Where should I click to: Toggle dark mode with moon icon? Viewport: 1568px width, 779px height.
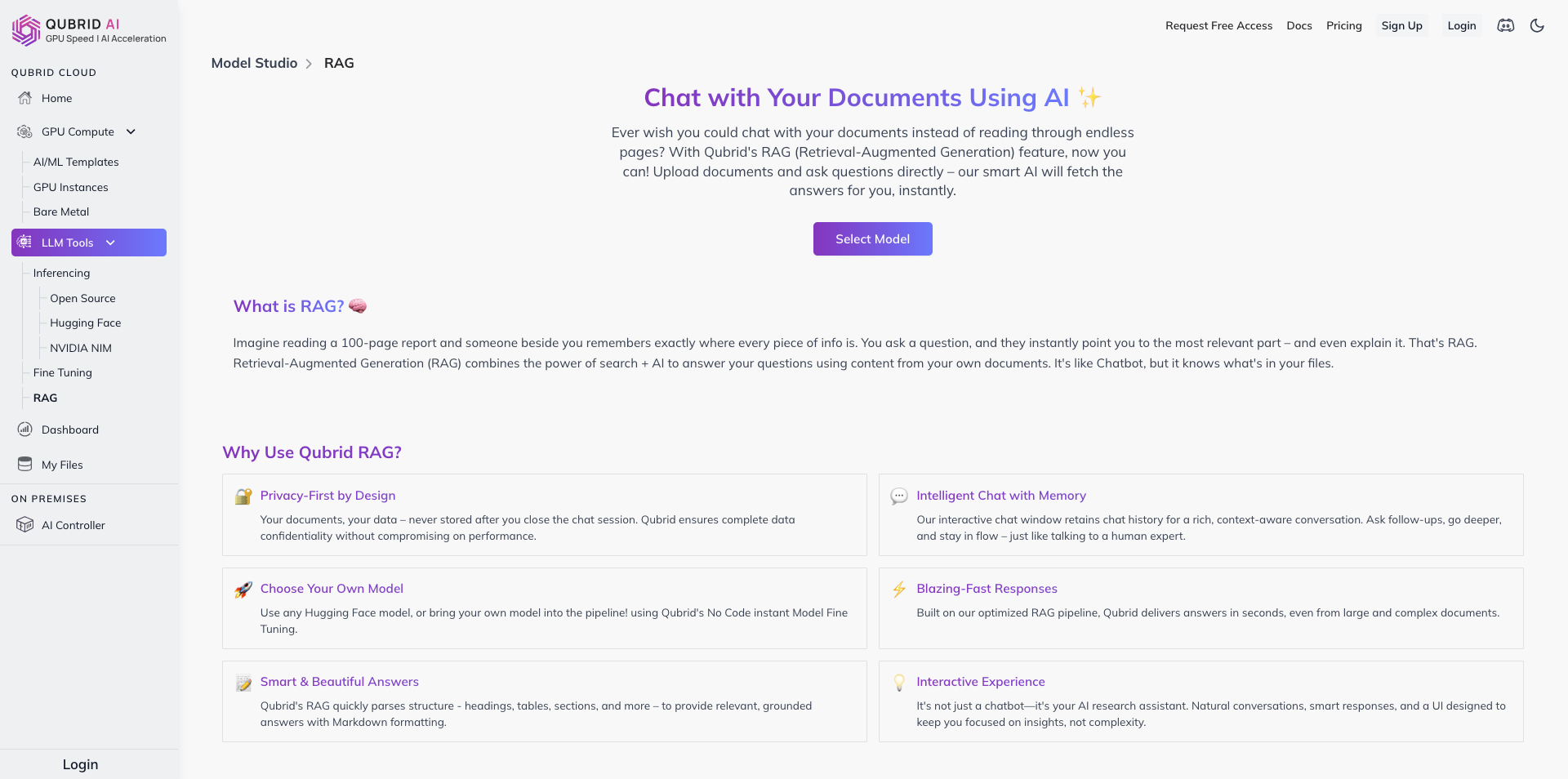pyautogui.click(x=1537, y=25)
